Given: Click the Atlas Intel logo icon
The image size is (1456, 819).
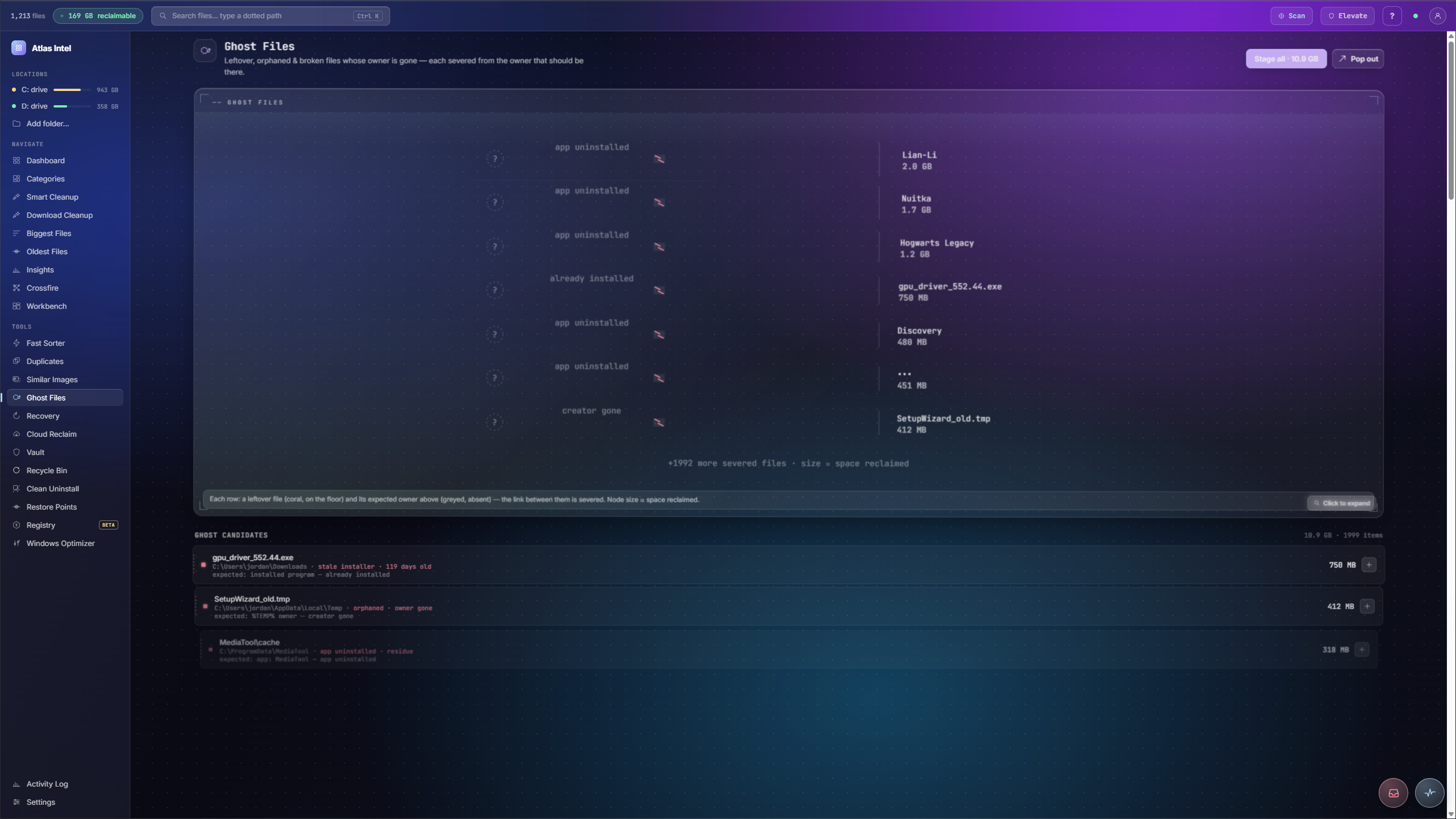Looking at the screenshot, I should pyautogui.click(x=19, y=48).
